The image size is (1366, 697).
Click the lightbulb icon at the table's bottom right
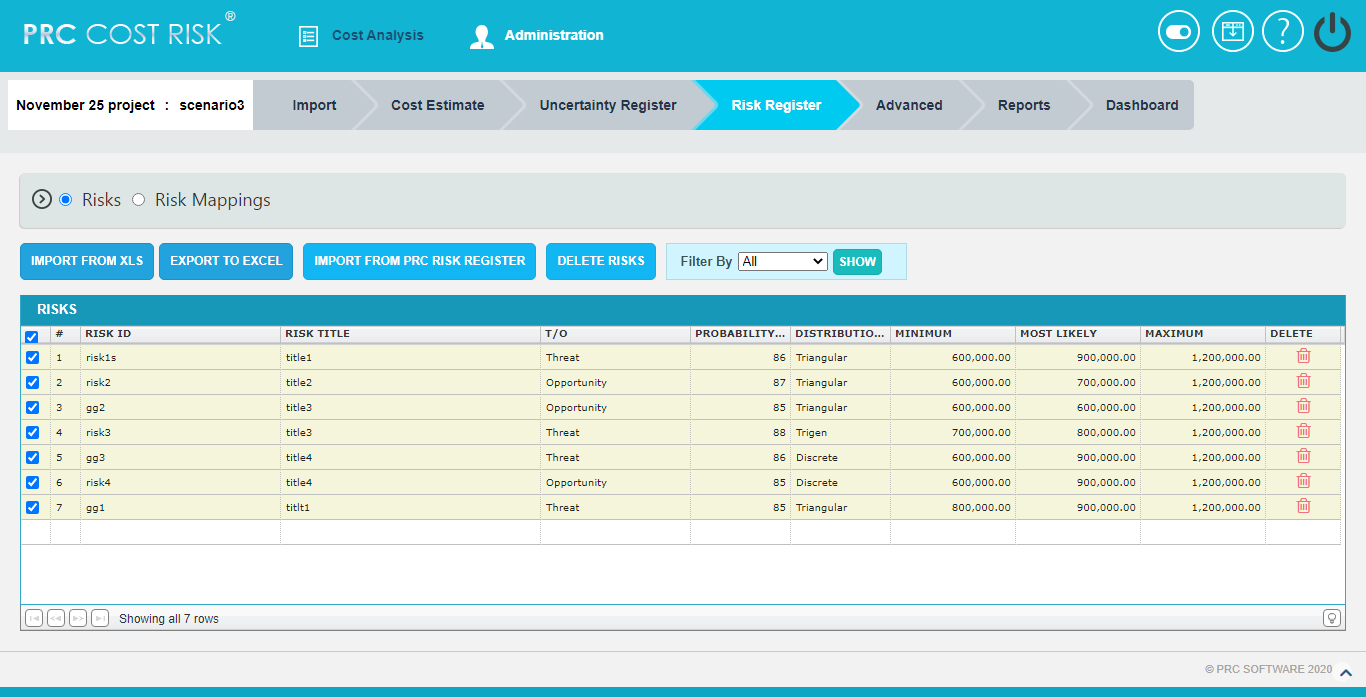click(x=1331, y=618)
